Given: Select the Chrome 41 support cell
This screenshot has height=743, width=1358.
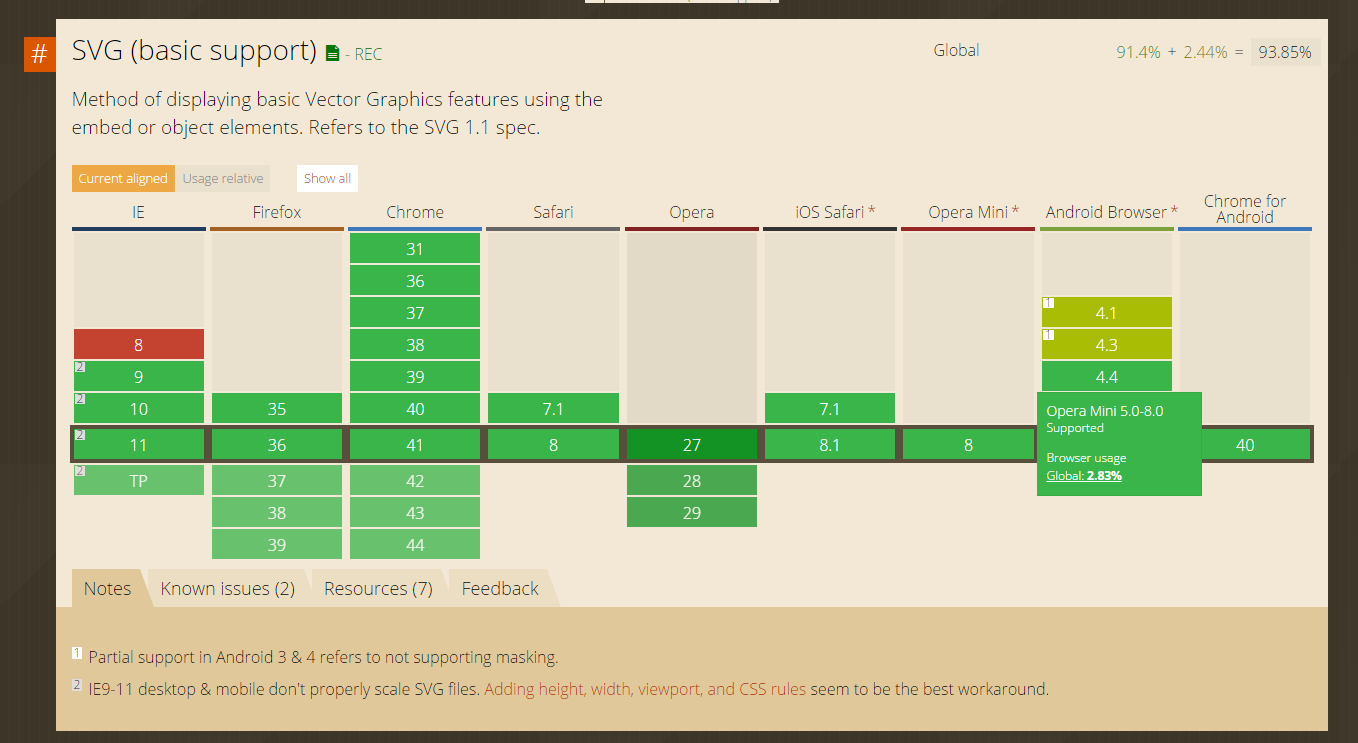Looking at the screenshot, I should [x=414, y=444].
